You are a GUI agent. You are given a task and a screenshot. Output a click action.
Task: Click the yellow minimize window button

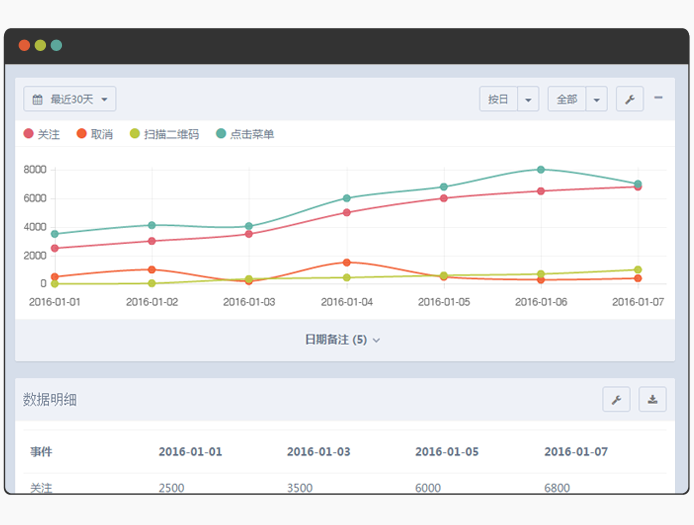40,45
